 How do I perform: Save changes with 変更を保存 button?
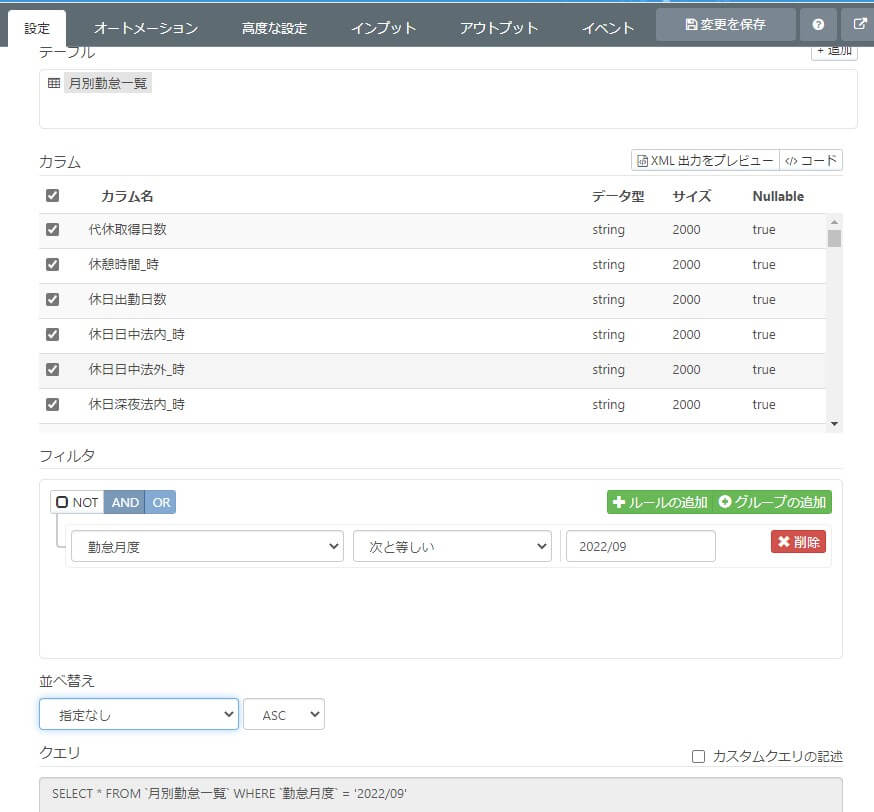725,25
